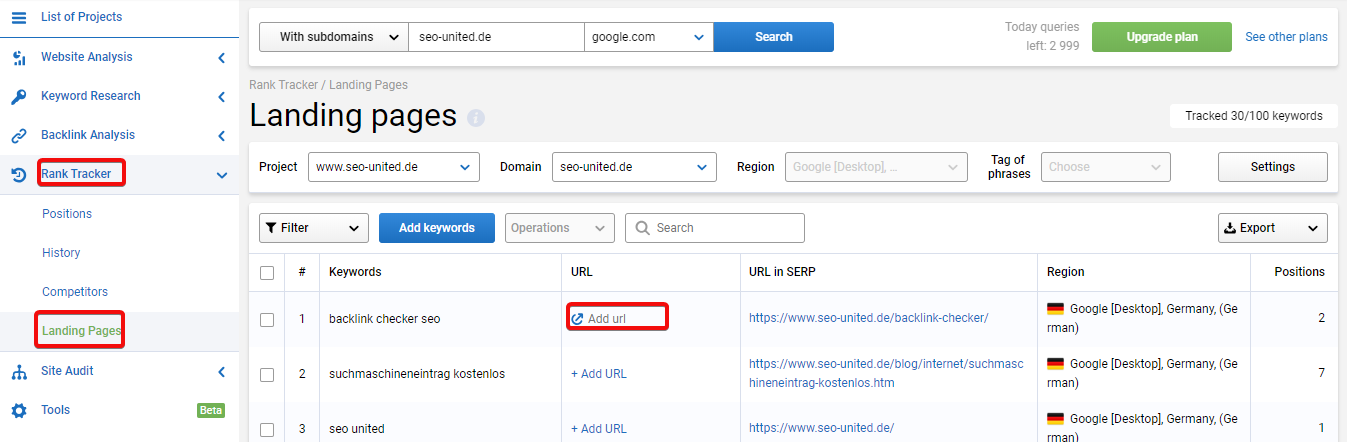Open the suchmaschineneintrag-kostenlos.htm SERP link
The width and height of the screenshot is (1347, 442).
886,374
